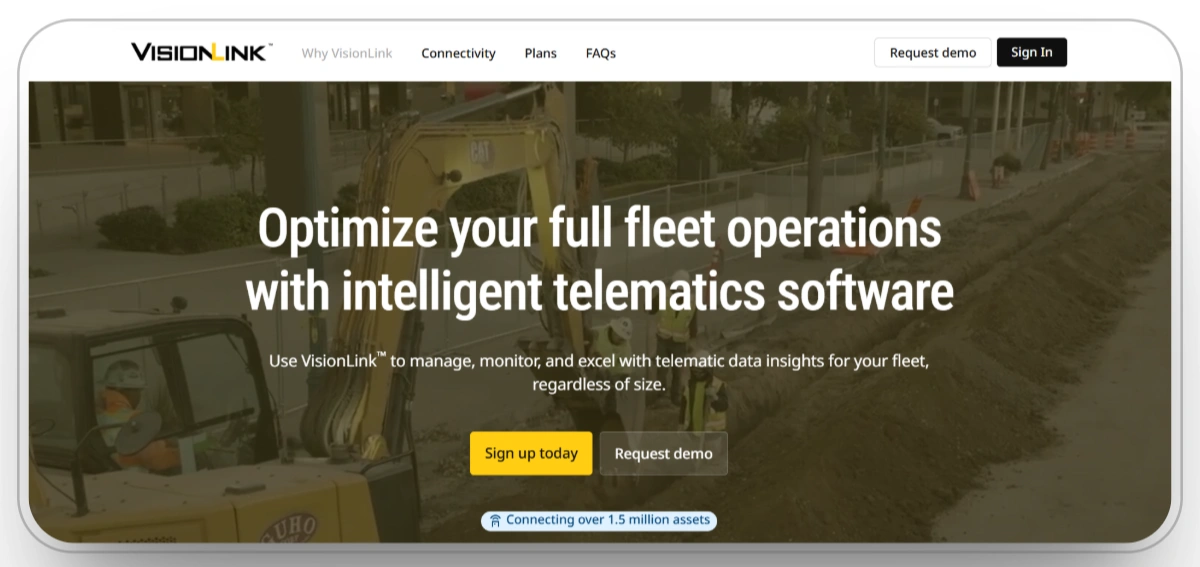Click the Connecting over 1.5 million assets badge
The image size is (1200, 567).
[599, 520]
